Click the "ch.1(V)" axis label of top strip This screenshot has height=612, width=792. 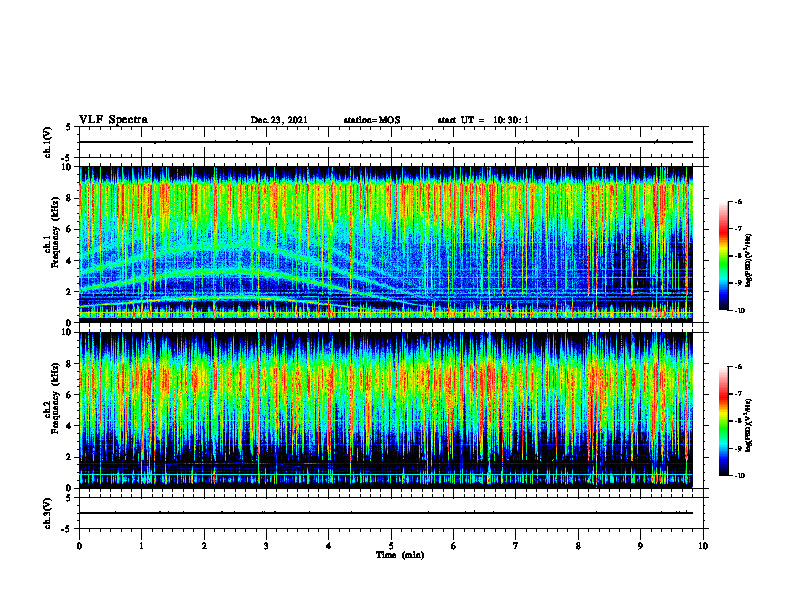pos(47,142)
